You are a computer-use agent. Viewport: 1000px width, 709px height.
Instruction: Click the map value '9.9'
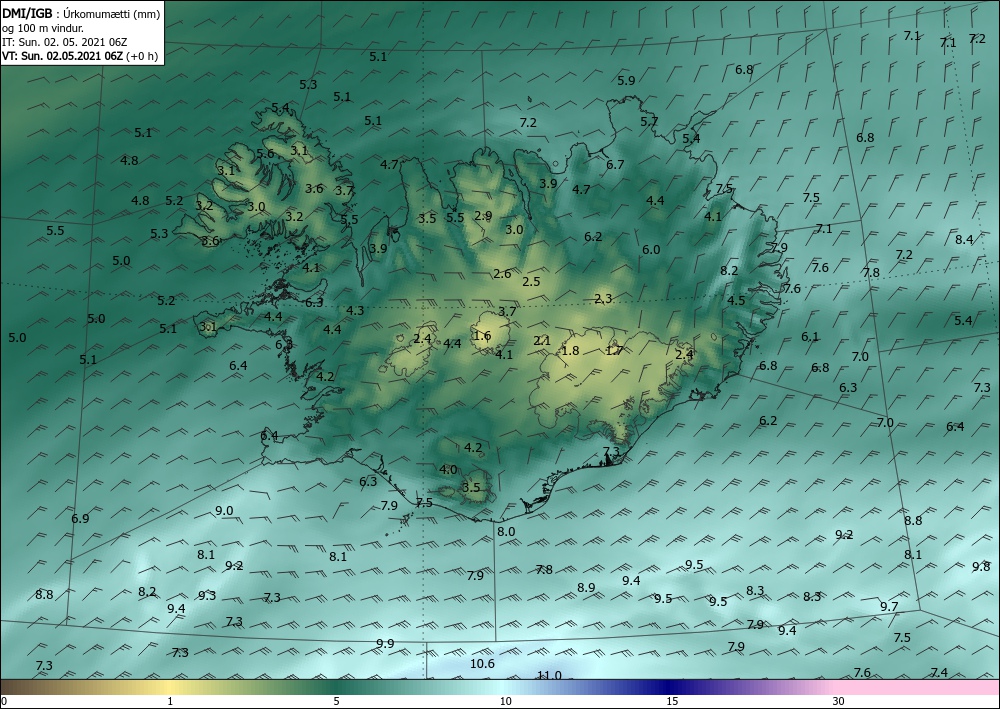[x=385, y=643]
